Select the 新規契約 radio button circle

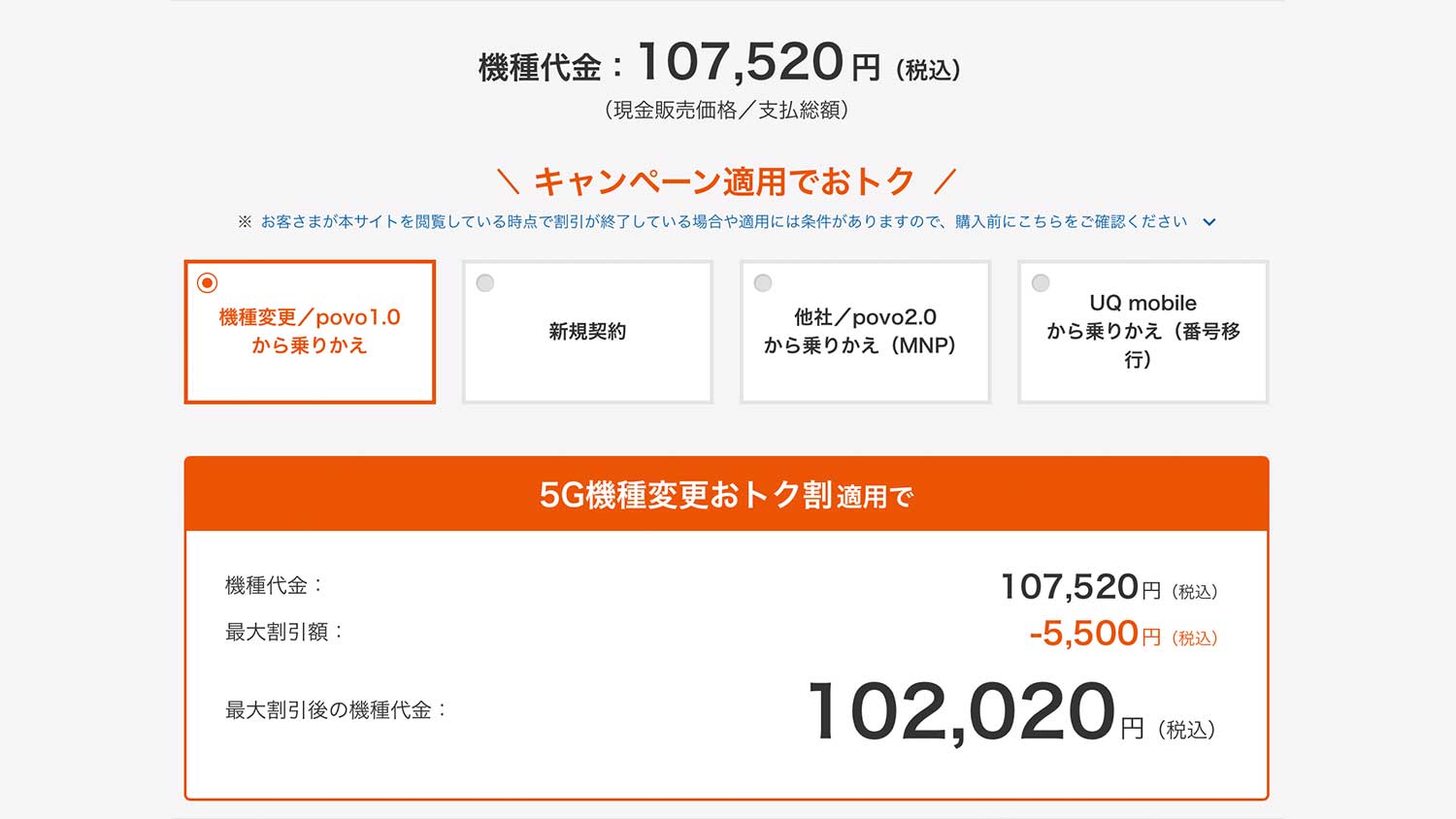tap(485, 283)
